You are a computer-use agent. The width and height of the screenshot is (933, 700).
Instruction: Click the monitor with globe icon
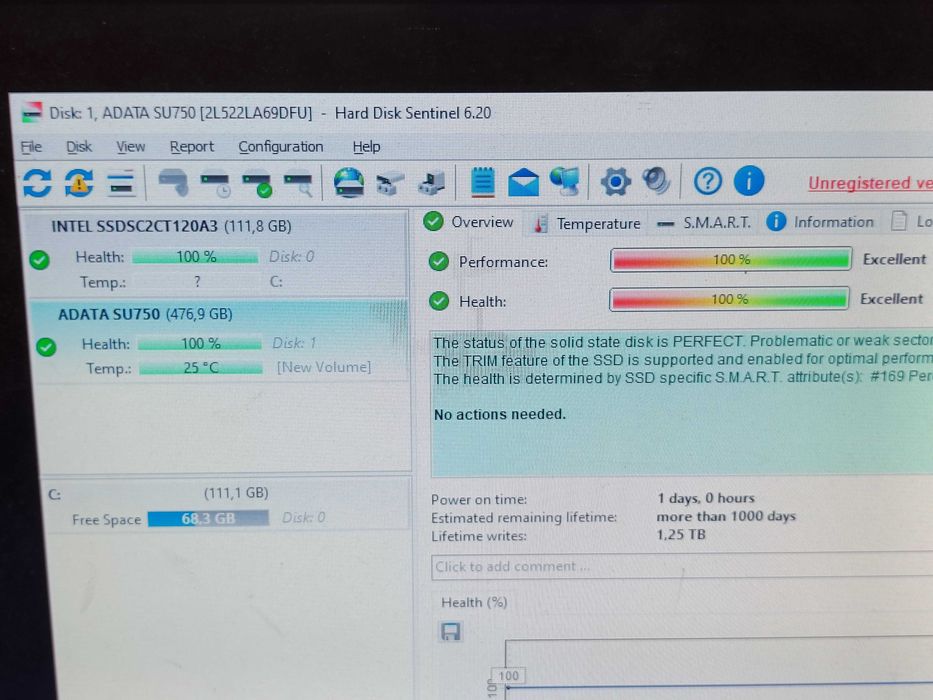[565, 181]
